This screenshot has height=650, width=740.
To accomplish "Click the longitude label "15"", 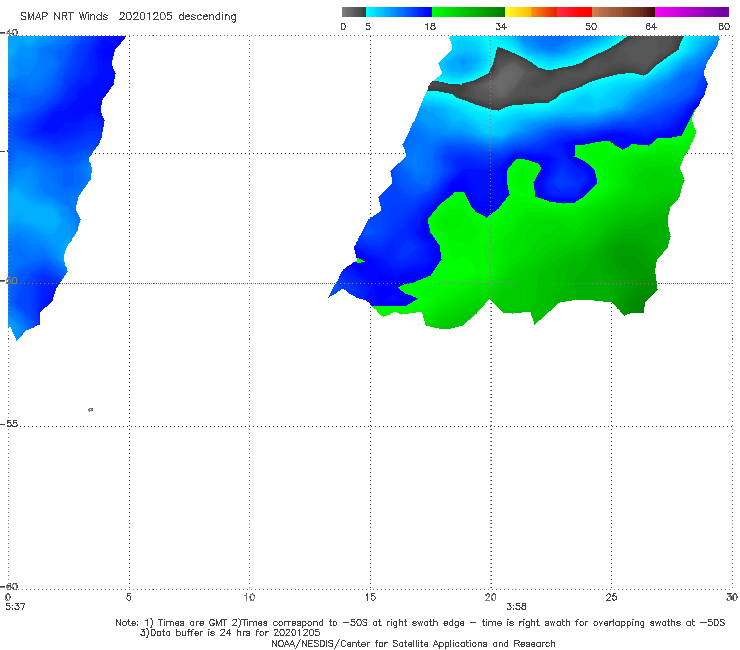I will (x=370, y=597).
